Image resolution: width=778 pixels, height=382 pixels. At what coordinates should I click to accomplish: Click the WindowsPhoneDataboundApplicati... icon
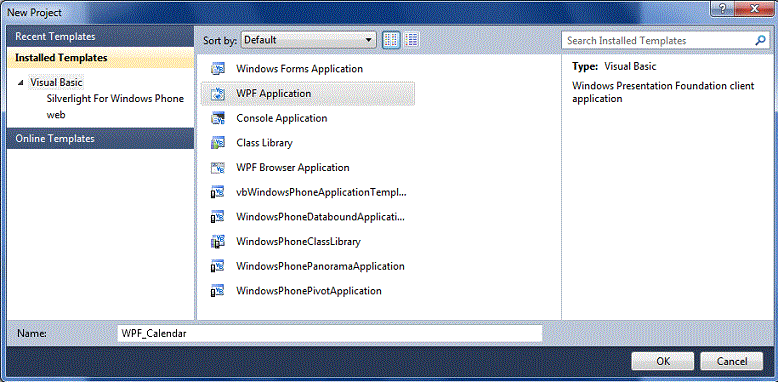(x=218, y=217)
